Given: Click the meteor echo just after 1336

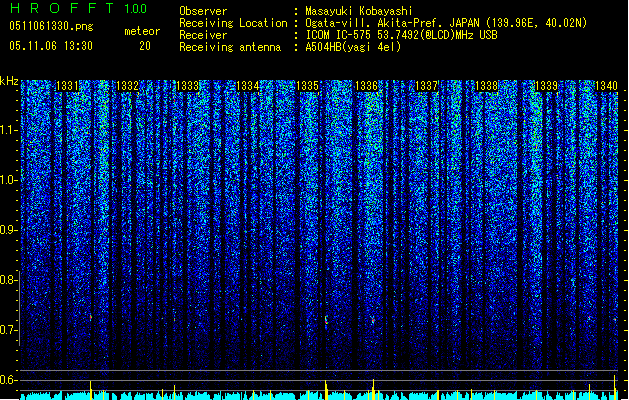Looking at the screenshot, I should pos(373,321).
